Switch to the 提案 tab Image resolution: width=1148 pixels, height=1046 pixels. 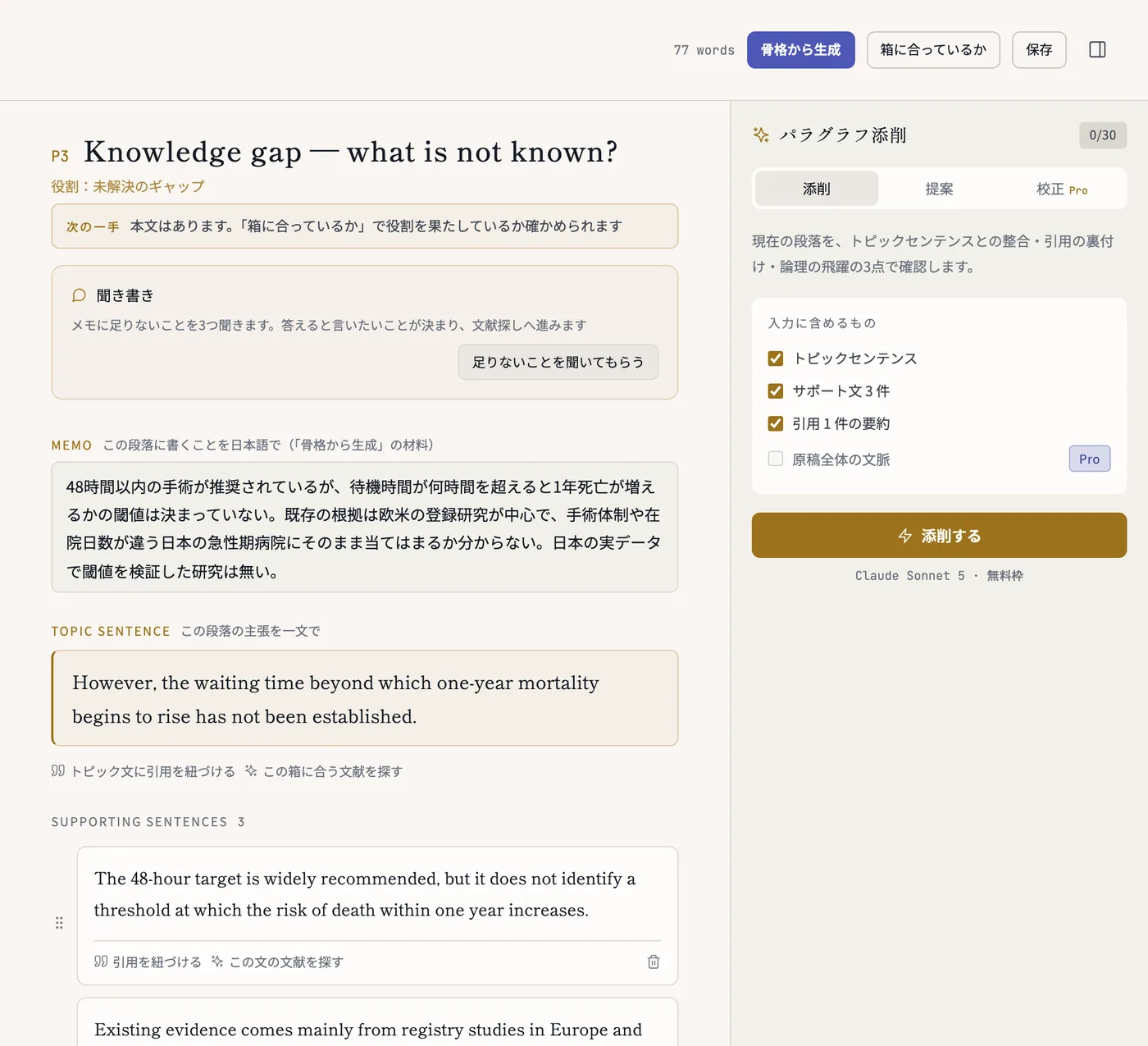(939, 189)
